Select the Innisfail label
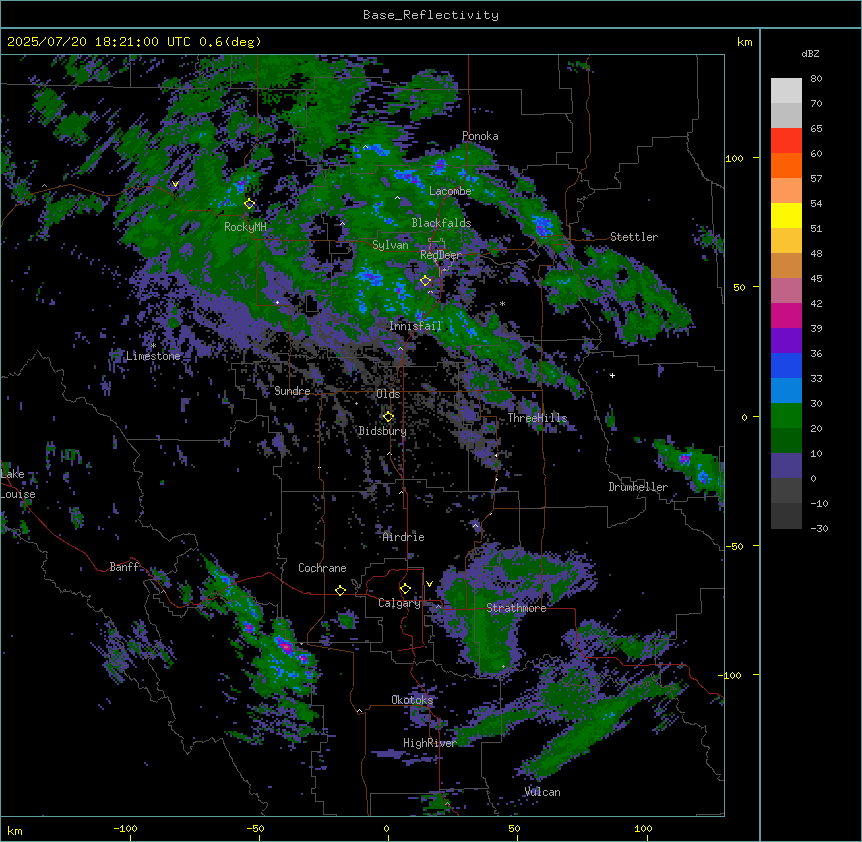Image resolution: width=862 pixels, height=842 pixels. coord(415,326)
